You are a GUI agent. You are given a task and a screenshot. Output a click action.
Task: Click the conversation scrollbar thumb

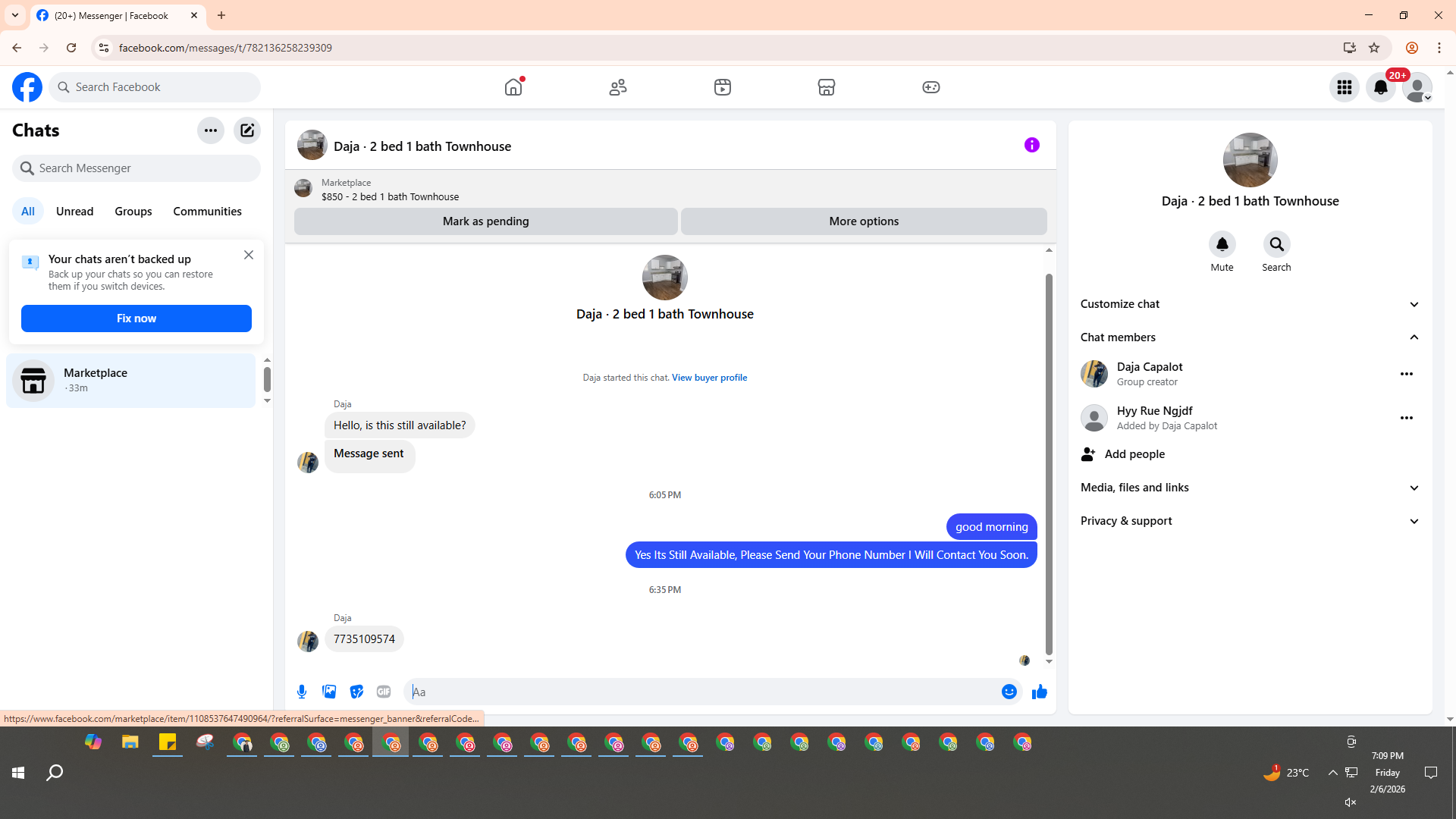[x=1049, y=463]
